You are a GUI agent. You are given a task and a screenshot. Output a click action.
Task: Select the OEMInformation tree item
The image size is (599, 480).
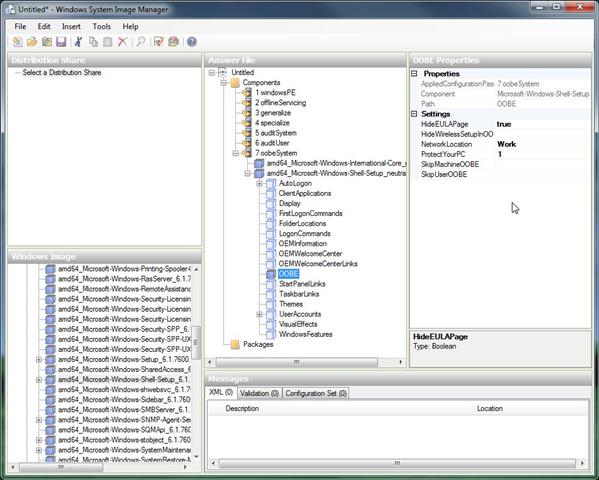tap(303, 244)
